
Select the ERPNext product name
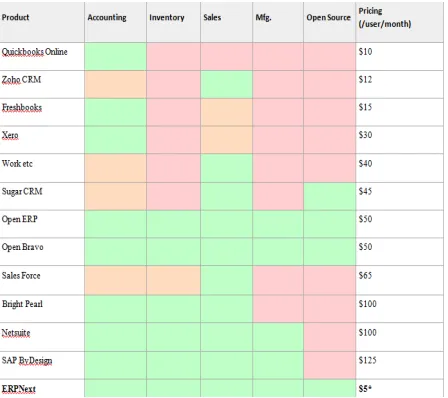tap(18, 389)
